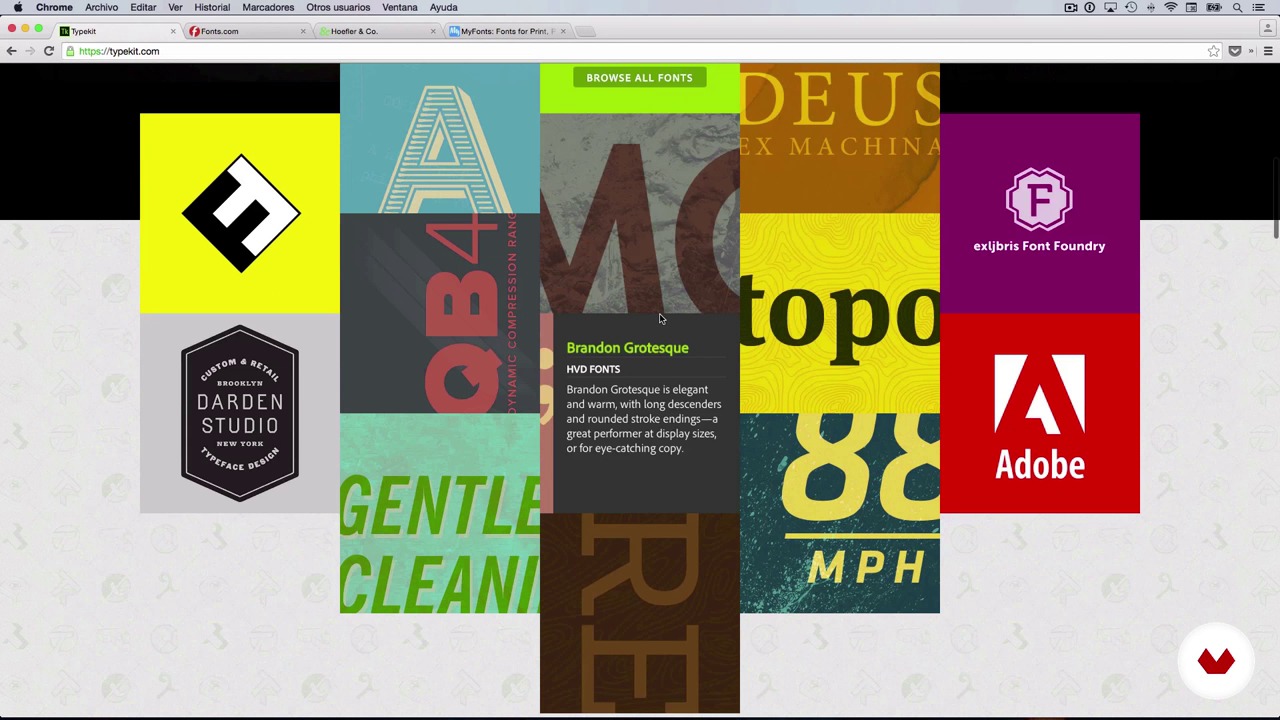Click the page vertical scrollbar
The height and width of the screenshot is (720, 1280).
[1275, 198]
